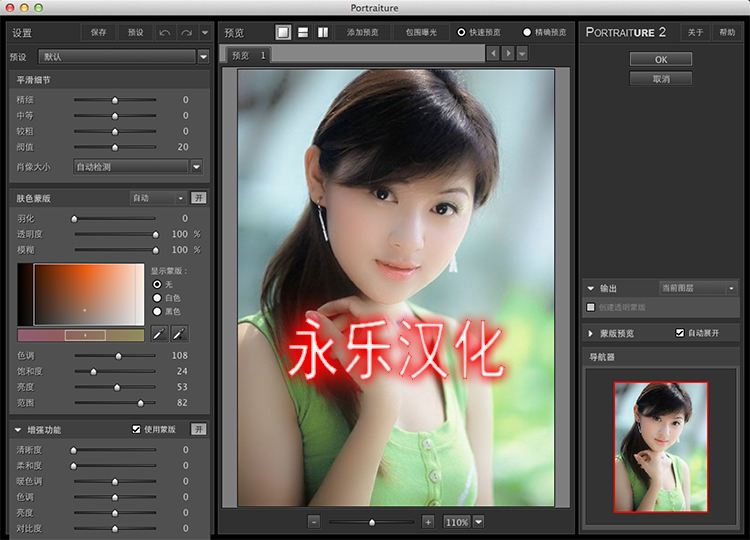Click the undo arrow icon
The width and height of the screenshot is (750, 540).
point(165,33)
